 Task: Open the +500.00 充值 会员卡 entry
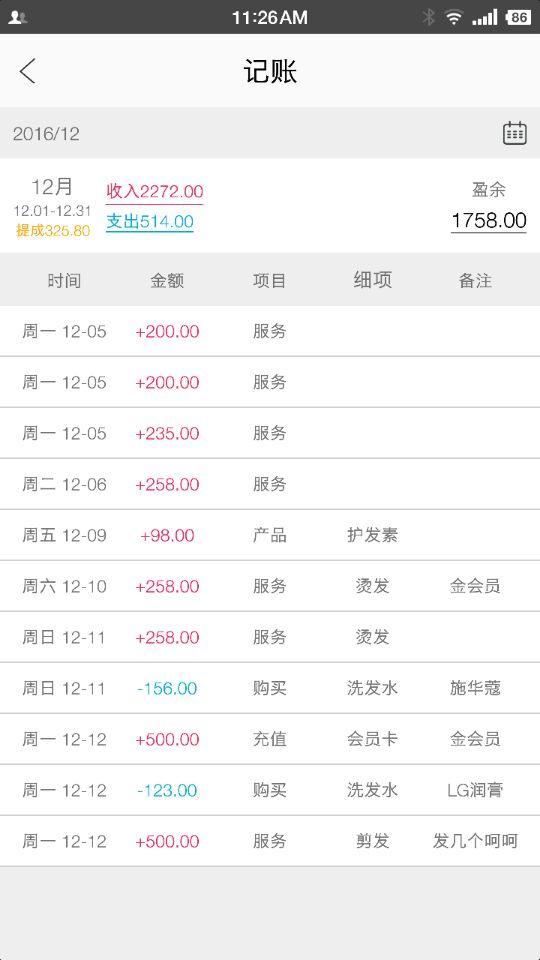270,739
